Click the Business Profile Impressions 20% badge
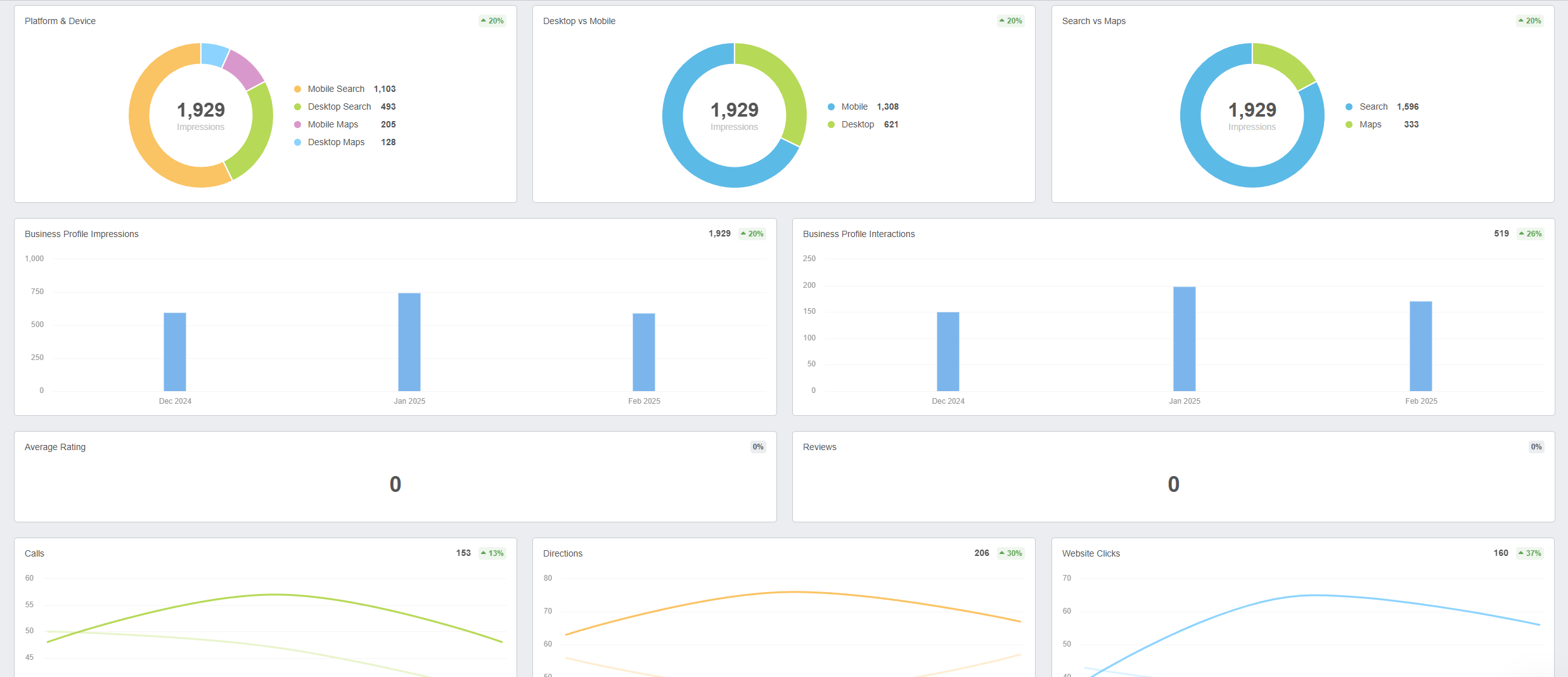The width and height of the screenshot is (1568, 677). pyautogui.click(x=752, y=234)
